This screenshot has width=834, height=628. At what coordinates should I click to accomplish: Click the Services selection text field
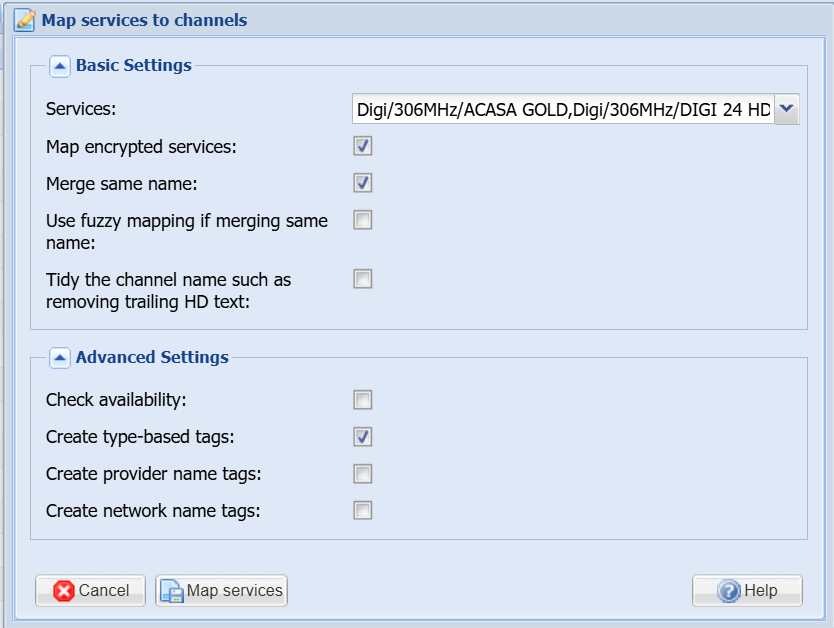pyautogui.click(x=563, y=109)
